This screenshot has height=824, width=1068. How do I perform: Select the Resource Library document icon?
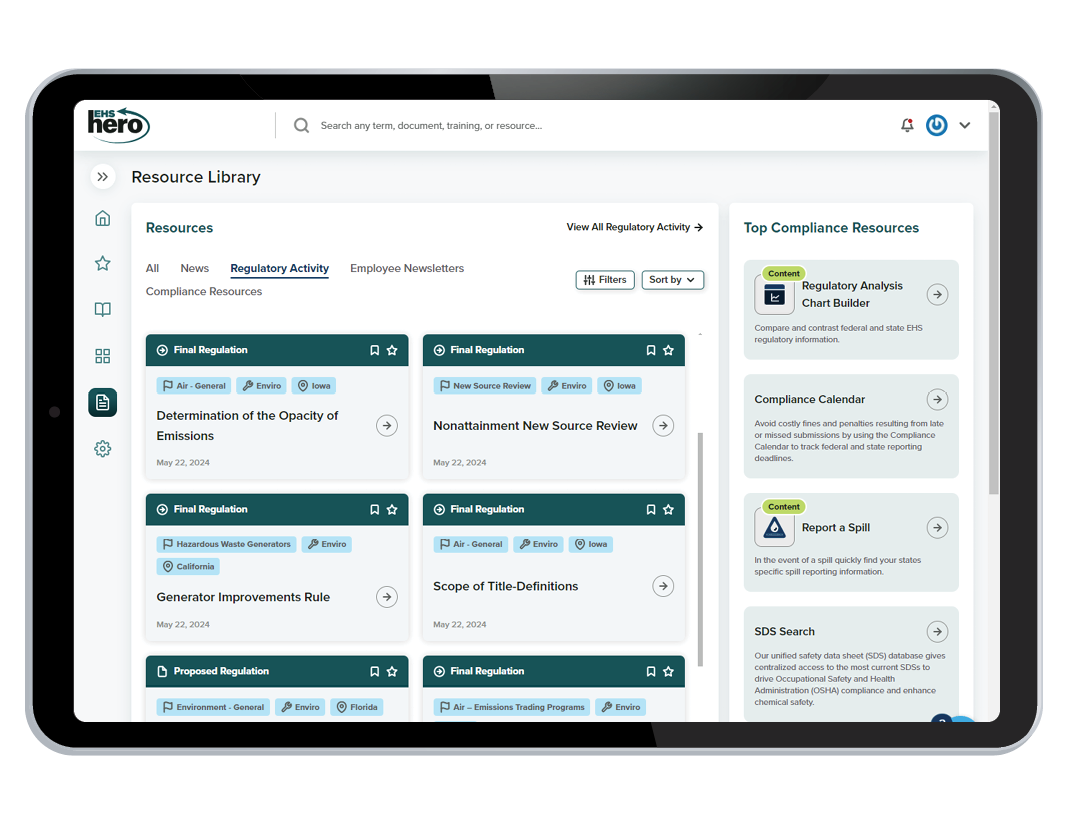click(102, 402)
